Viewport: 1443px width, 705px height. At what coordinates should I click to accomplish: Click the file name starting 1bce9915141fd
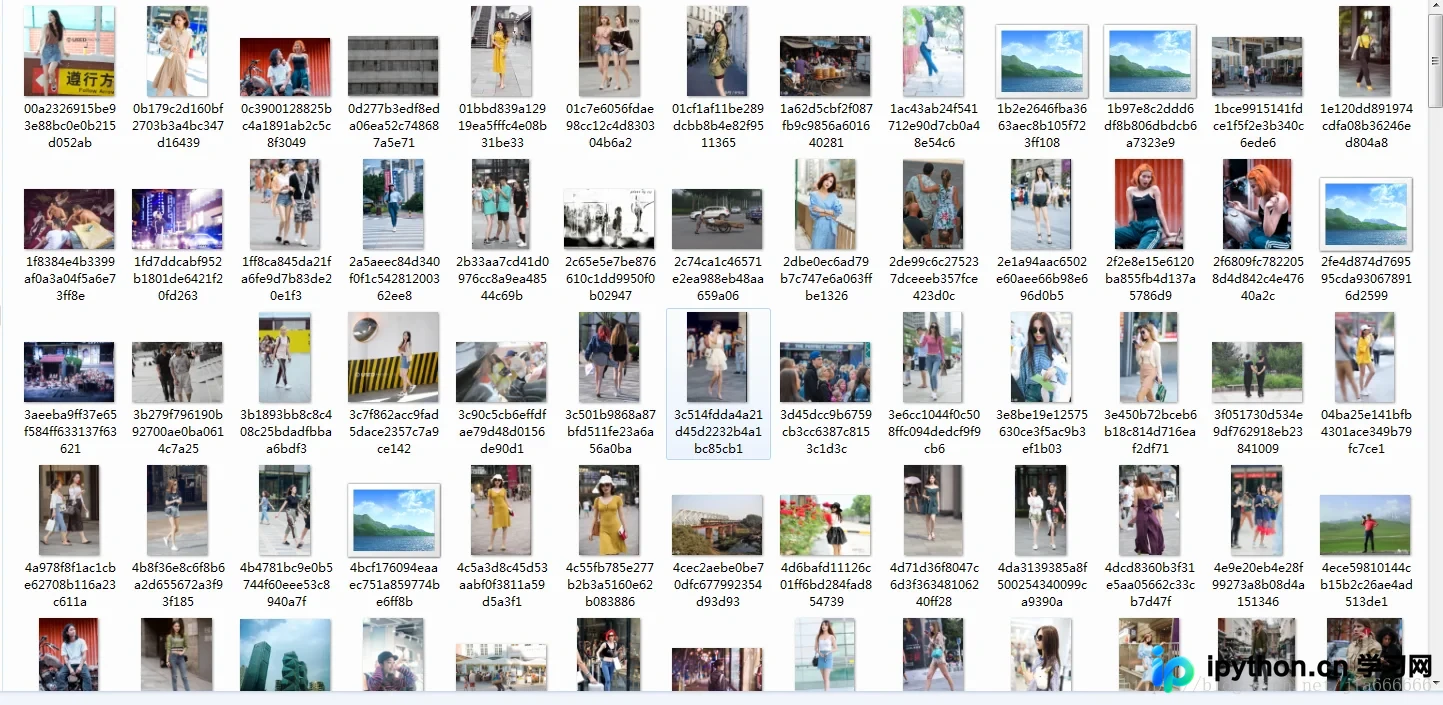[x=1257, y=126]
